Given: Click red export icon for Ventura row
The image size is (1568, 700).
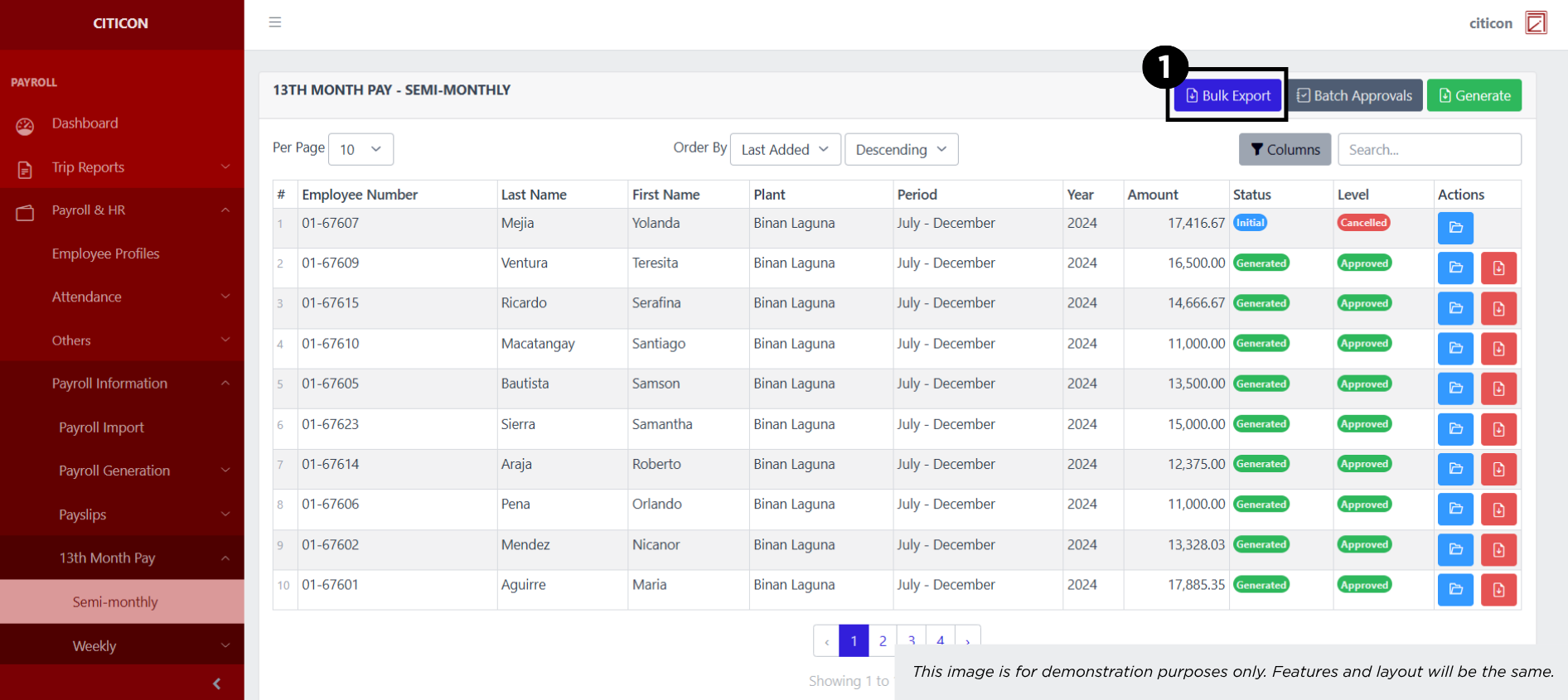Looking at the screenshot, I should coord(1498,268).
